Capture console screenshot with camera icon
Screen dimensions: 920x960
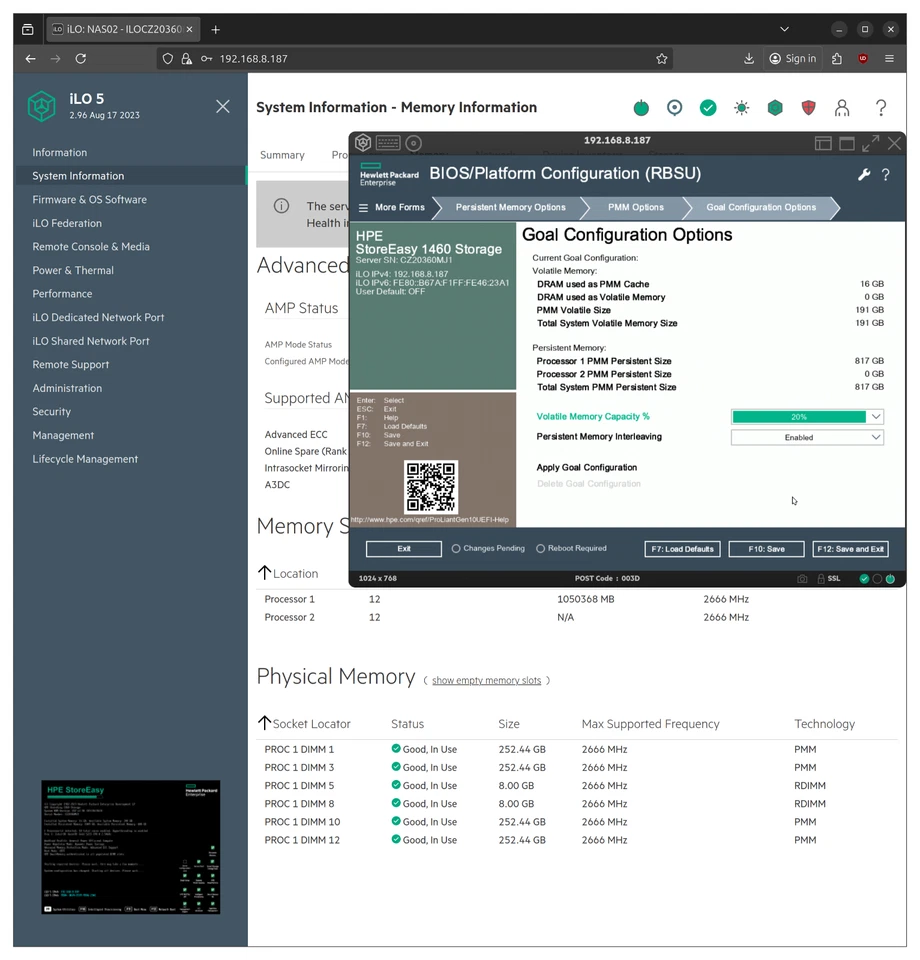pyautogui.click(x=802, y=579)
